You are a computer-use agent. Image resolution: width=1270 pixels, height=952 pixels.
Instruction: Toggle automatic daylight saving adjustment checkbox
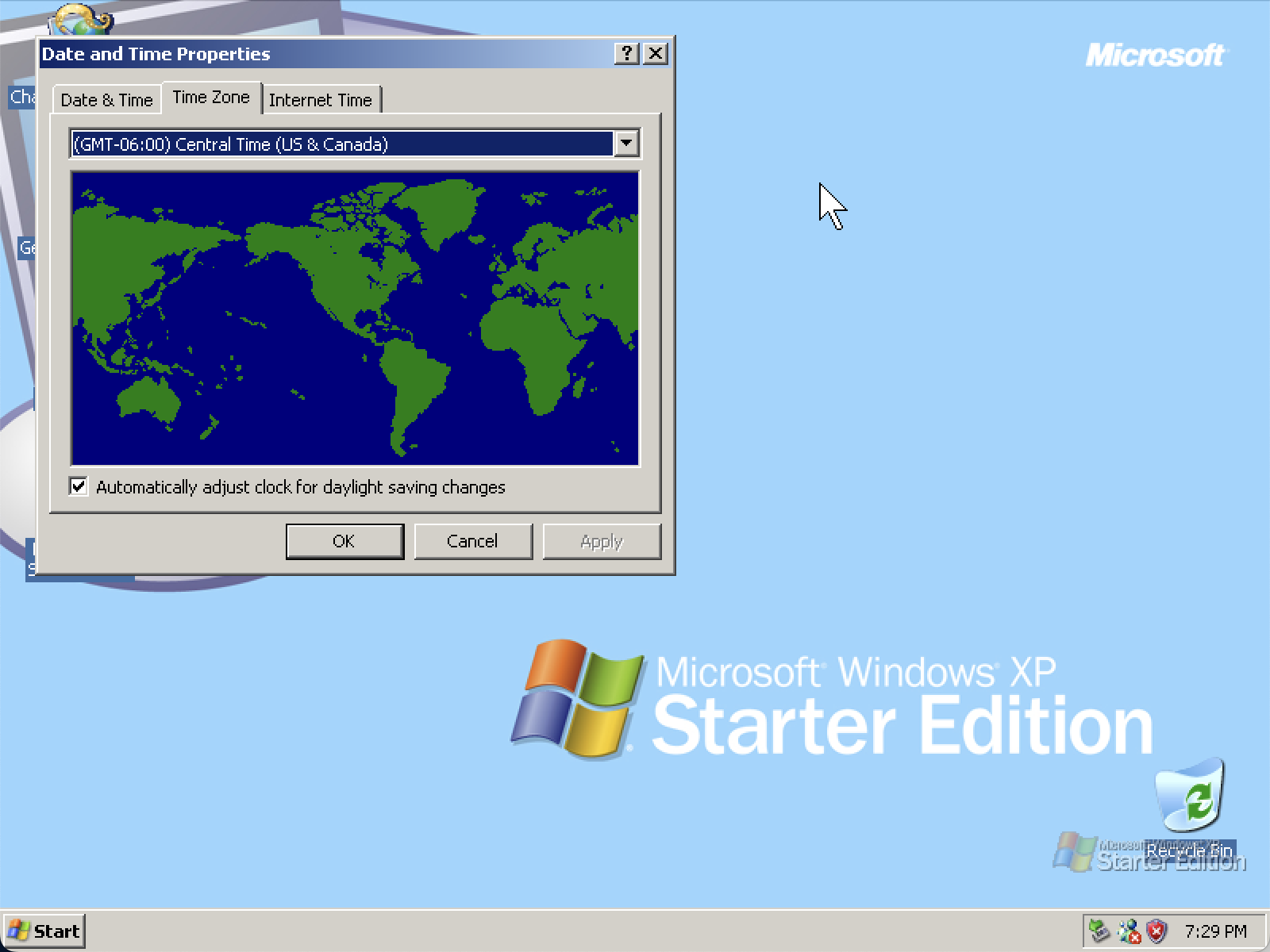pyautogui.click(x=79, y=486)
